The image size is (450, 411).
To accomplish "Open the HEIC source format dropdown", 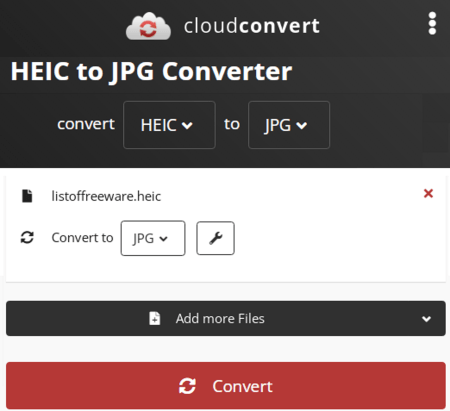I will [169, 125].
